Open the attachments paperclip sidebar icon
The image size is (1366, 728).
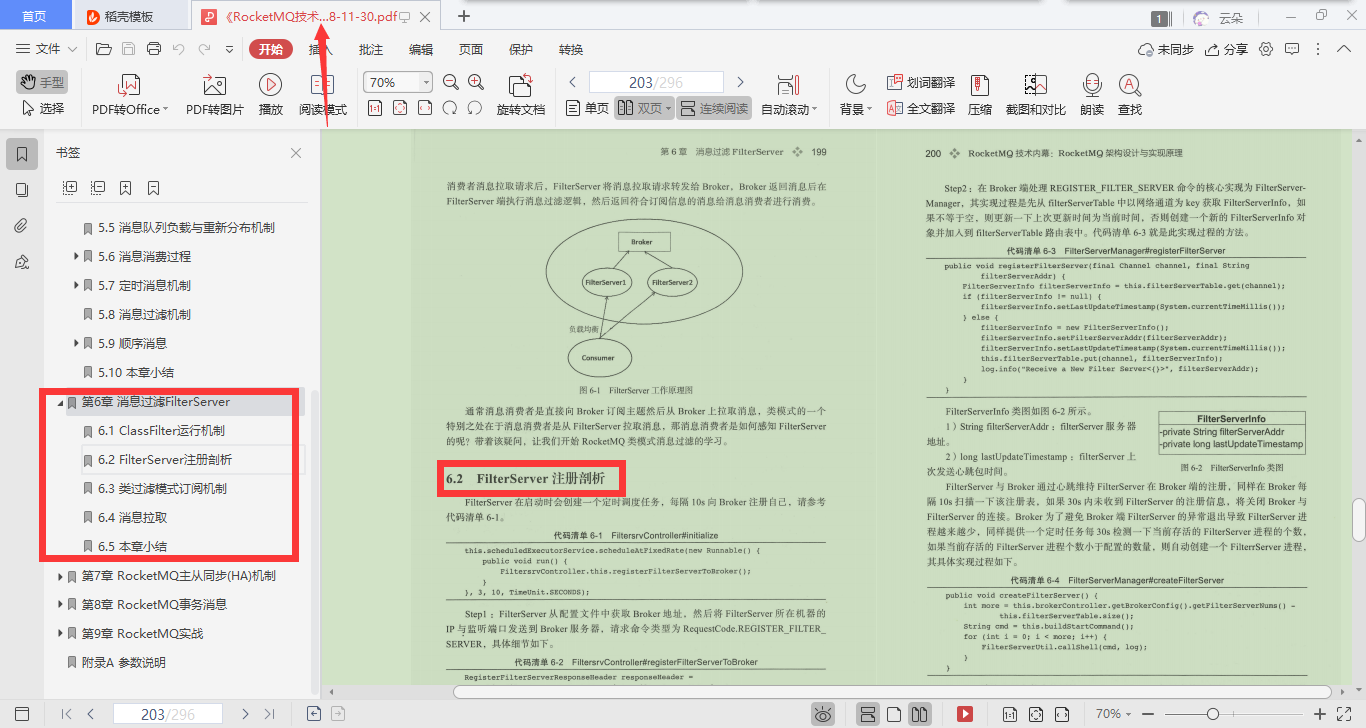[x=22, y=226]
